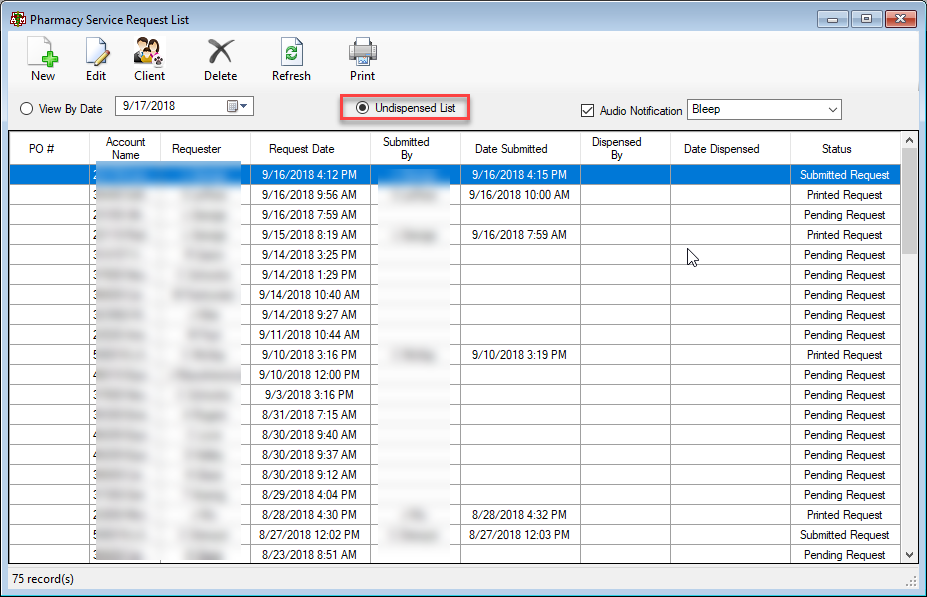Image resolution: width=927 pixels, height=597 pixels.
Task: Click the Print icon
Action: click(362, 52)
